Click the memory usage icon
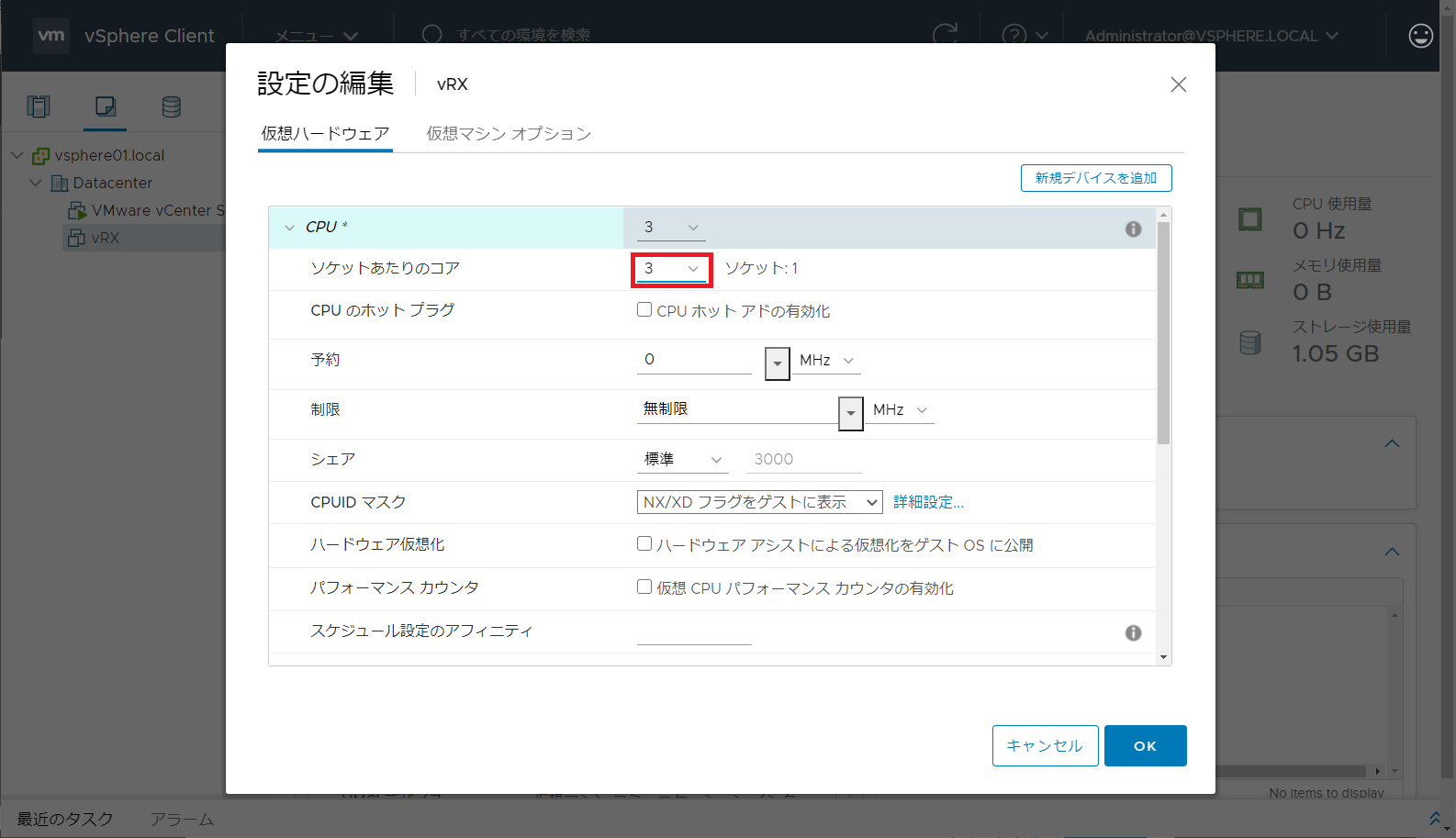Viewport: 1456px width, 838px height. [x=1250, y=280]
